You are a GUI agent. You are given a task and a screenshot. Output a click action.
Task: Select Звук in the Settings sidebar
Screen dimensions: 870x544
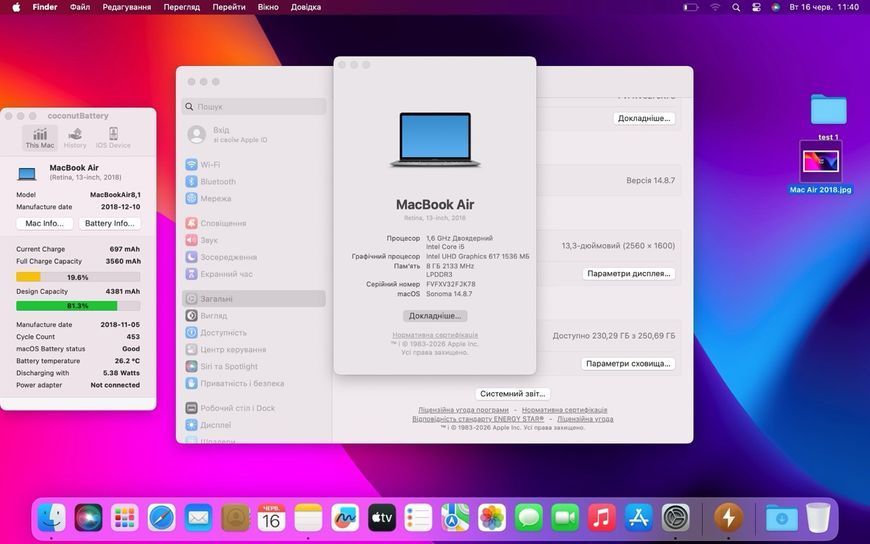[254, 240]
